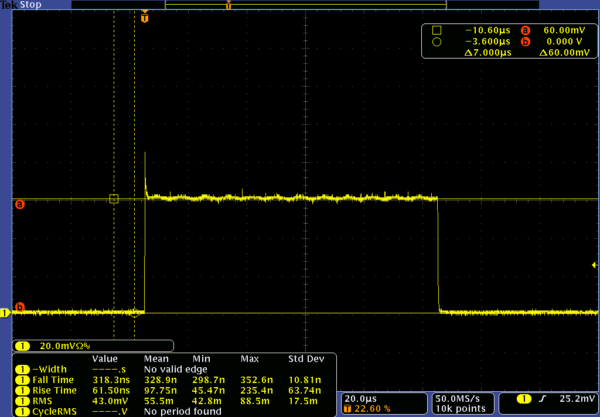Click channel 1 badge next to 20.0mV scale
Screen dimensions: 600x417
23,346
